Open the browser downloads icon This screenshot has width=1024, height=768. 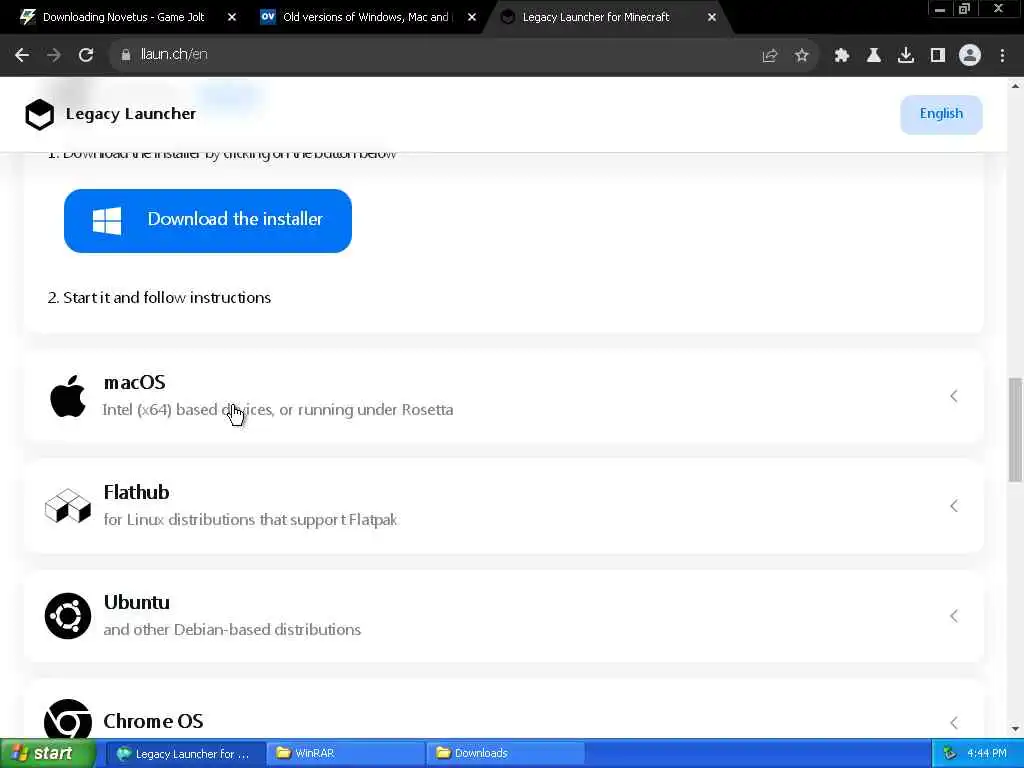[x=905, y=56]
